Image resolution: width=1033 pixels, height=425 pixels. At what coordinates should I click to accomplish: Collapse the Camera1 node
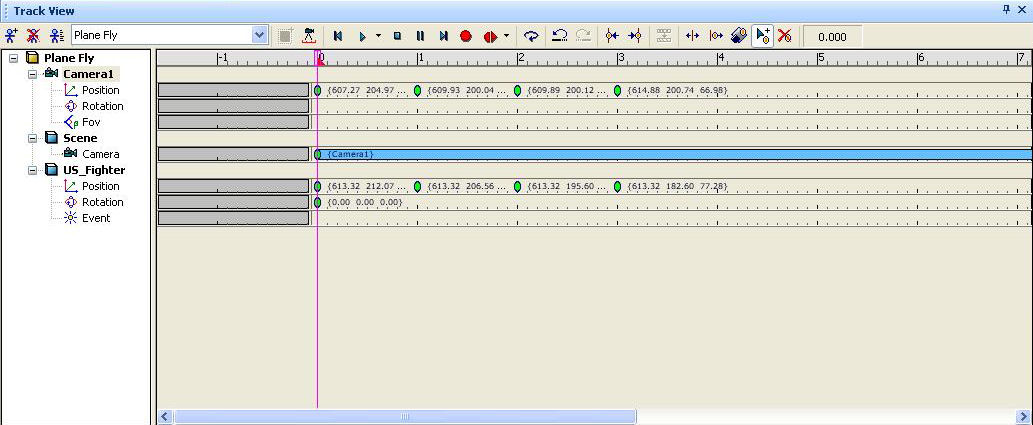point(32,74)
